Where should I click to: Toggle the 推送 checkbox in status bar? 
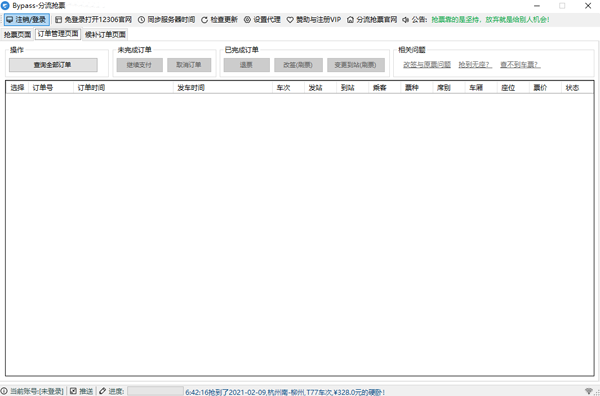tap(73, 391)
